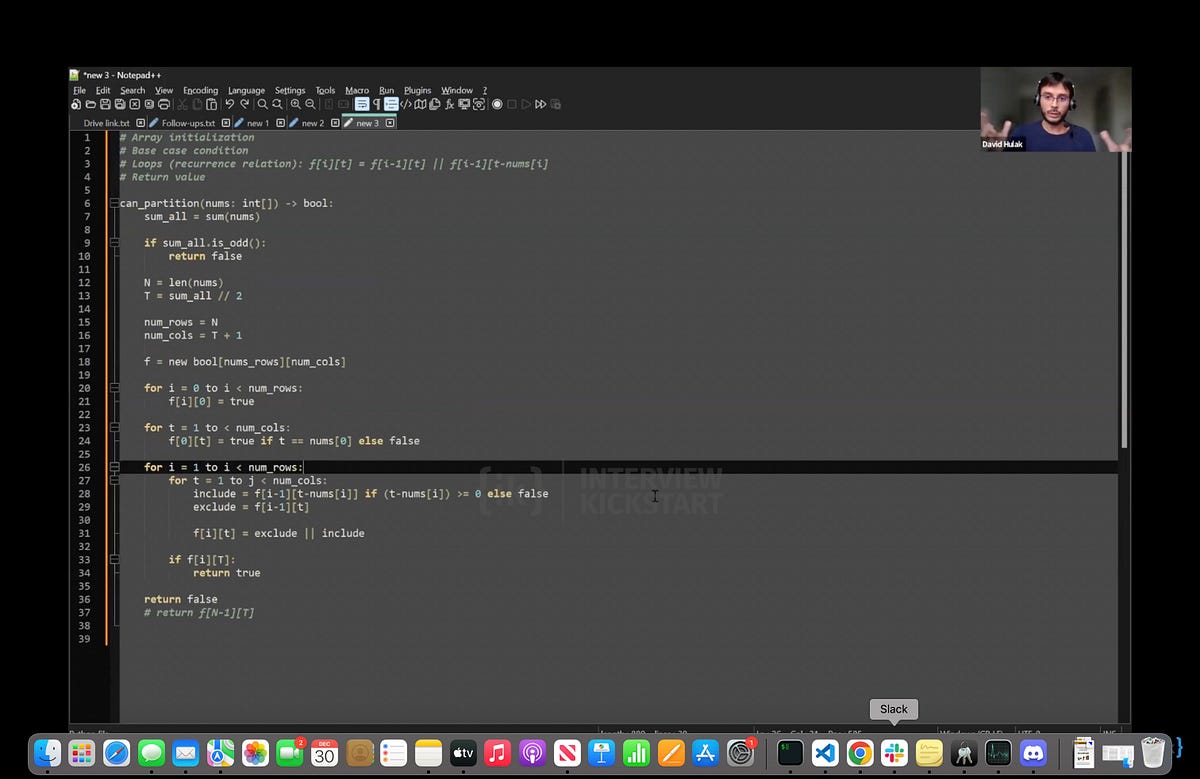Screen dimensions: 1200x779
Task: Close the 'new 2' document tab
Action: click(334, 122)
